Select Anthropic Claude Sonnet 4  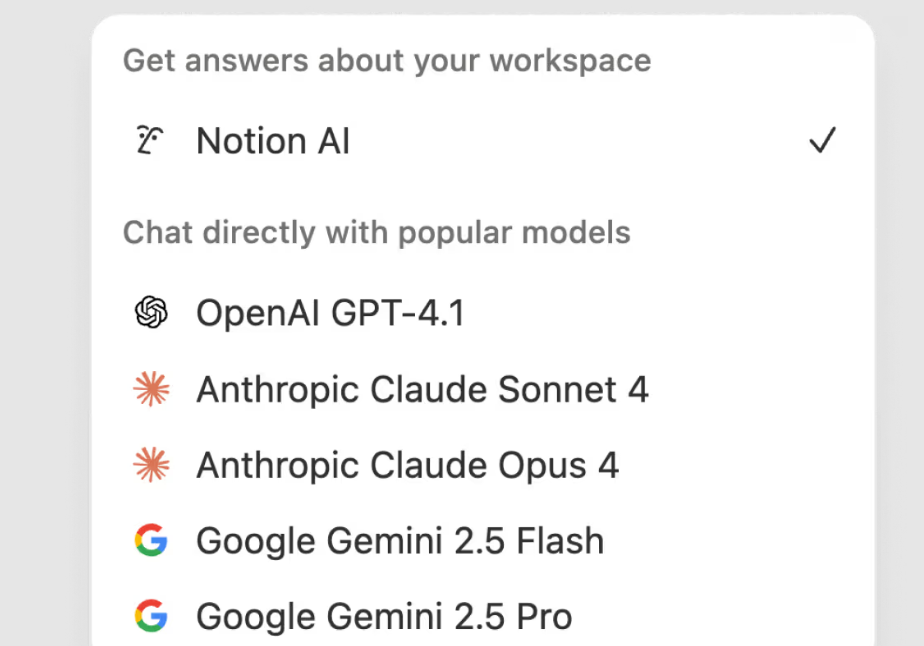[x=423, y=389]
